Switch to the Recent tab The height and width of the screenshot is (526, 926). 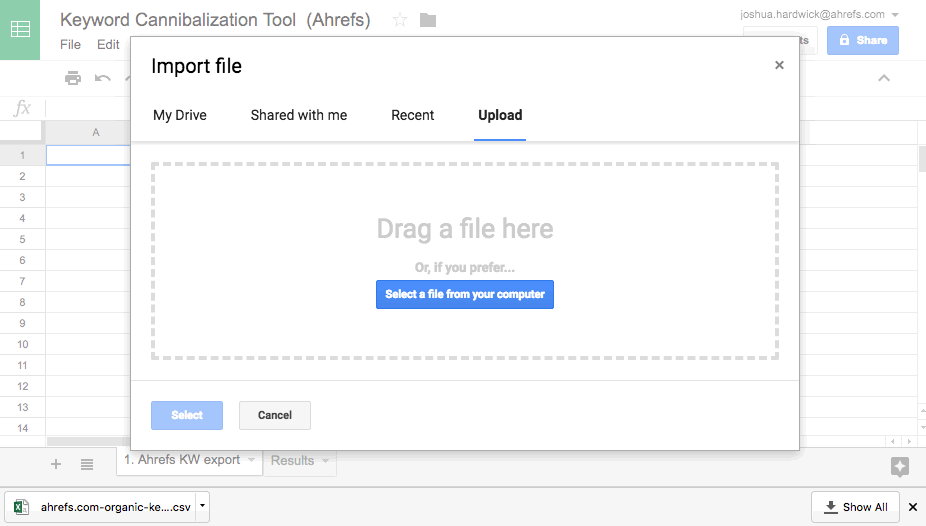412,115
